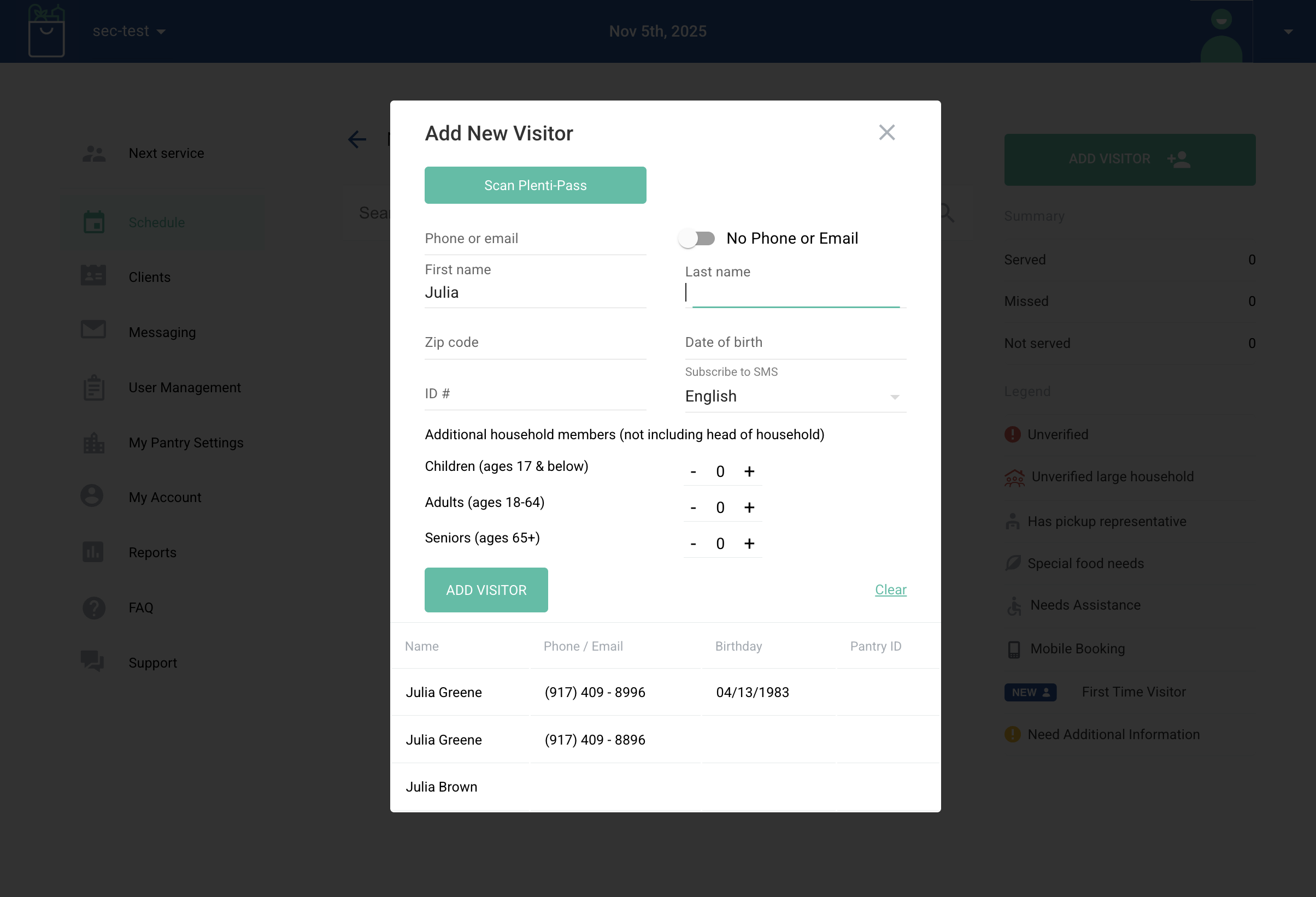The width and height of the screenshot is (1316, 897).
Task: Select Julia Greene with phone (917) 409 - 8896
Action: (665, 740)
